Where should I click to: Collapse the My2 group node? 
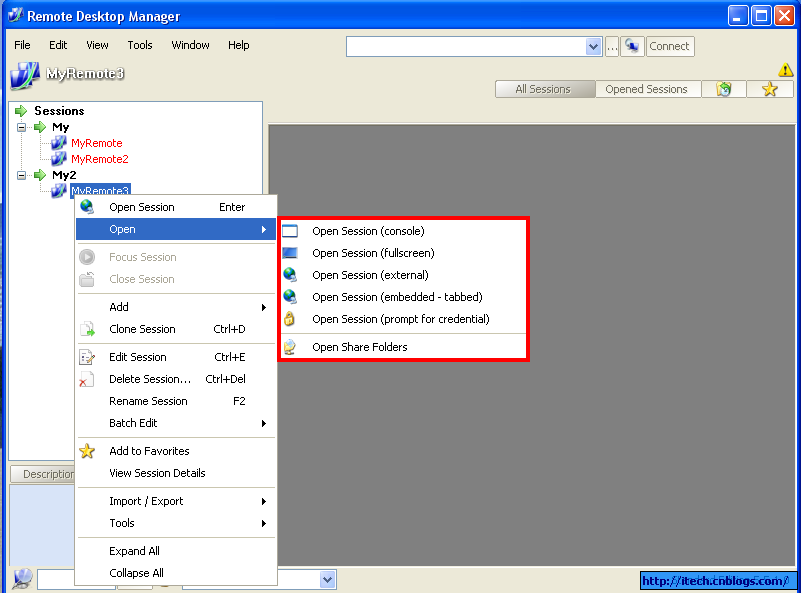[21, 175]
